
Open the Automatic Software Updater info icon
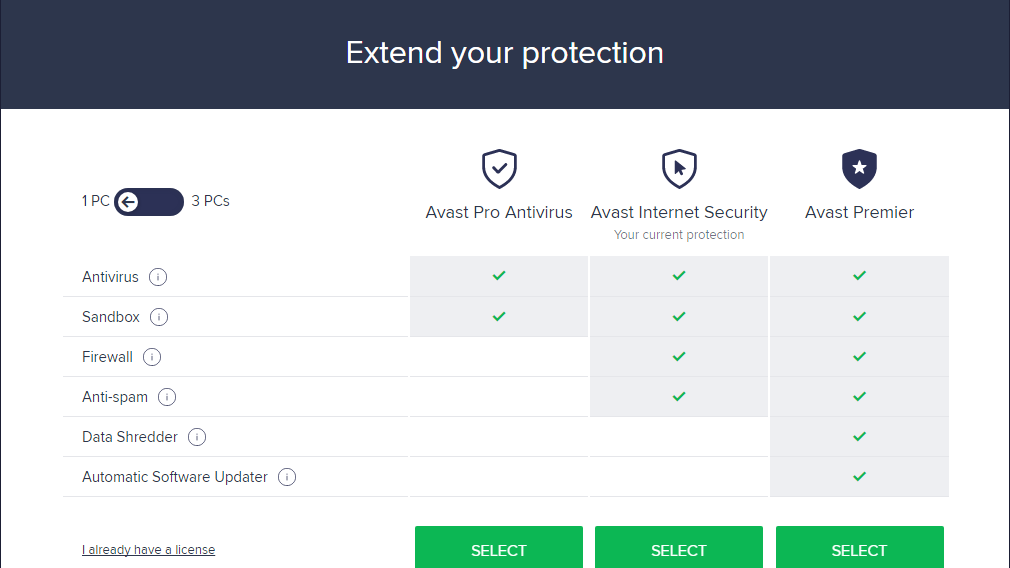[287, 477]
